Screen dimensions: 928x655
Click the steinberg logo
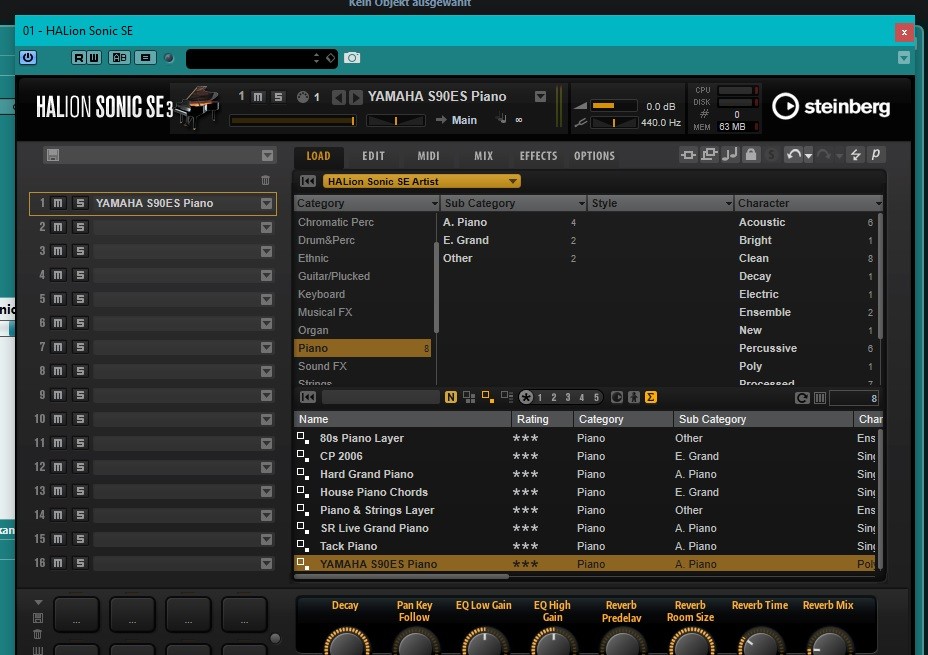coord(831,106)
